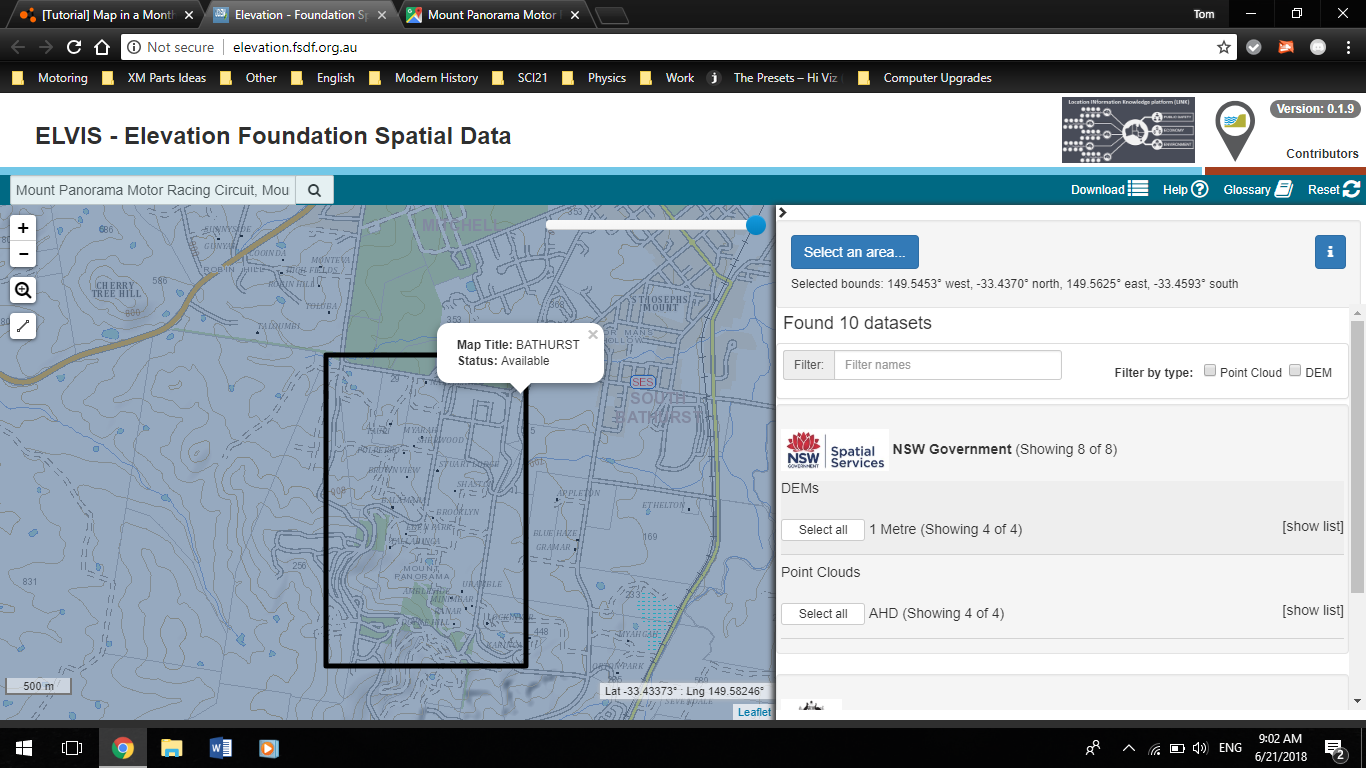
Task: Click the NSW Spatial Services logo
Action: [x=836, y=450]
